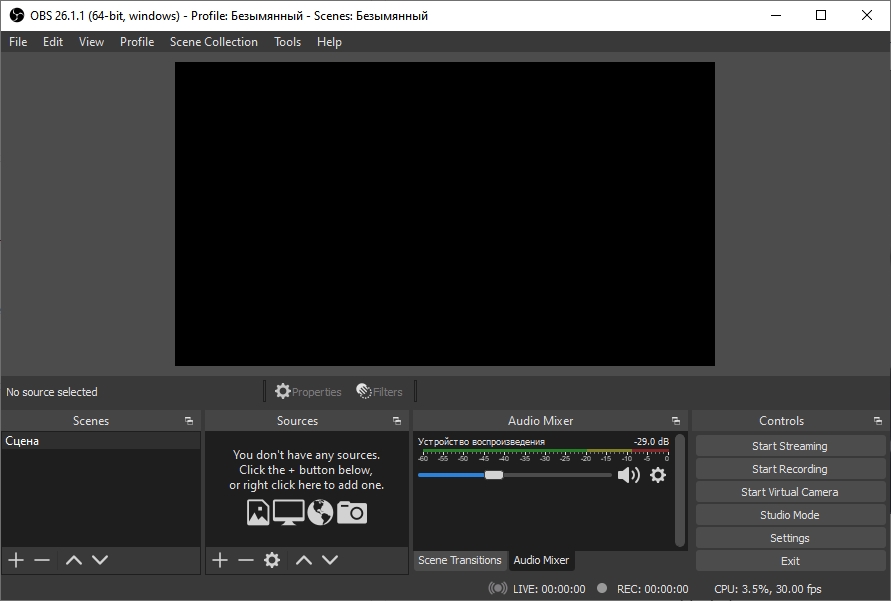This screenshot has height=601, width=891.
Task: Open the Tools menu
Action: pos(287,41)
